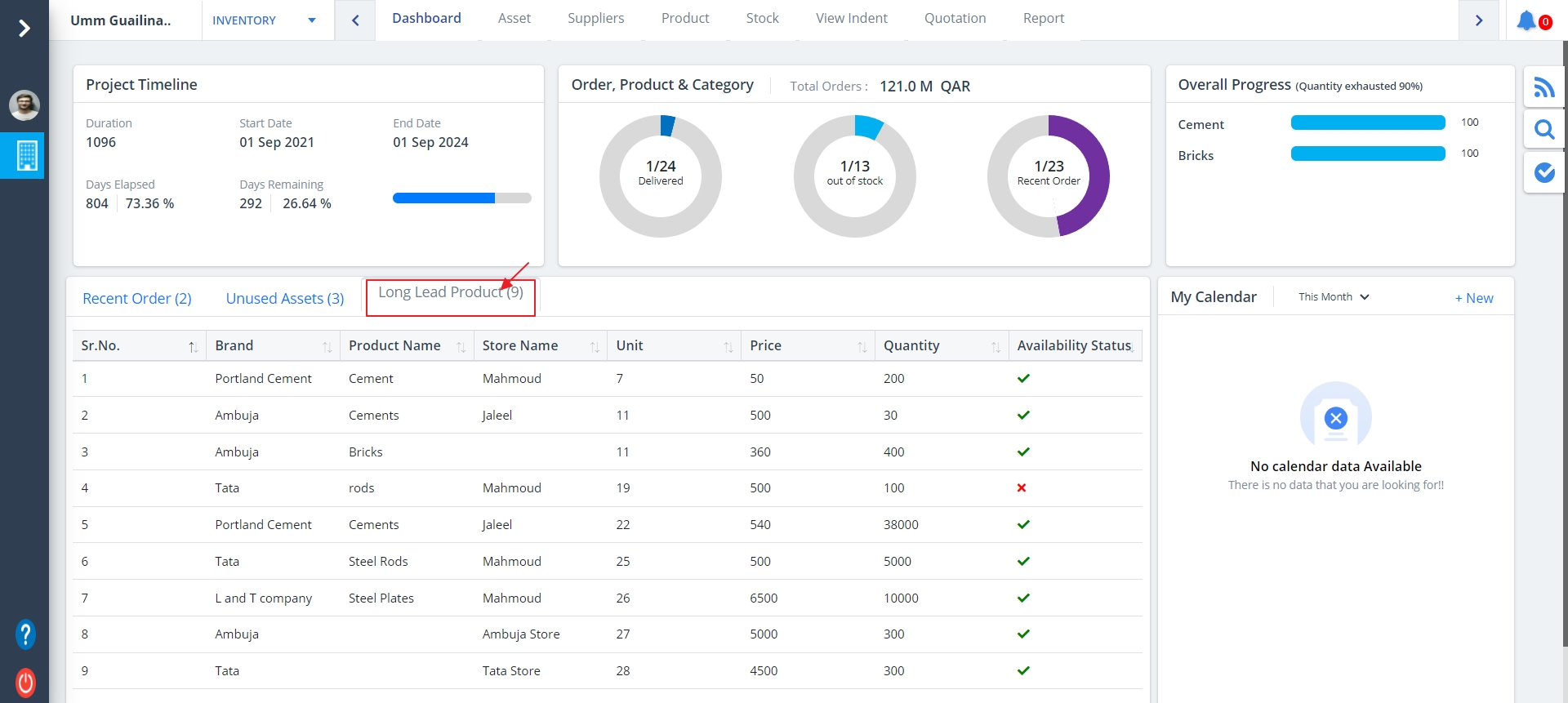Select the Recent Order (2) tab

pyautogui.click(x=137, y=299)
